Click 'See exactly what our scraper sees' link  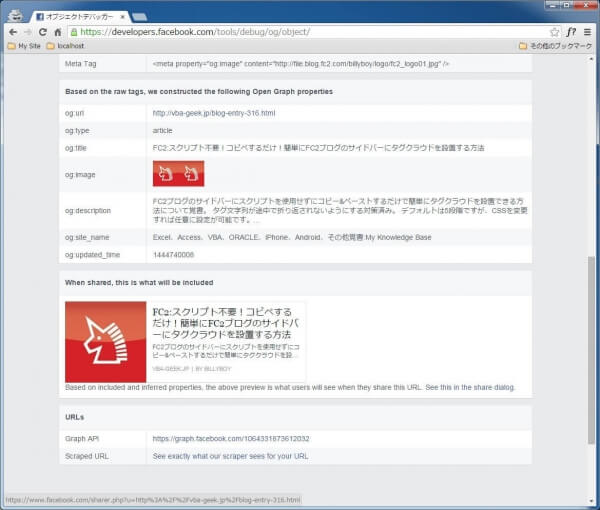point(230,456)
